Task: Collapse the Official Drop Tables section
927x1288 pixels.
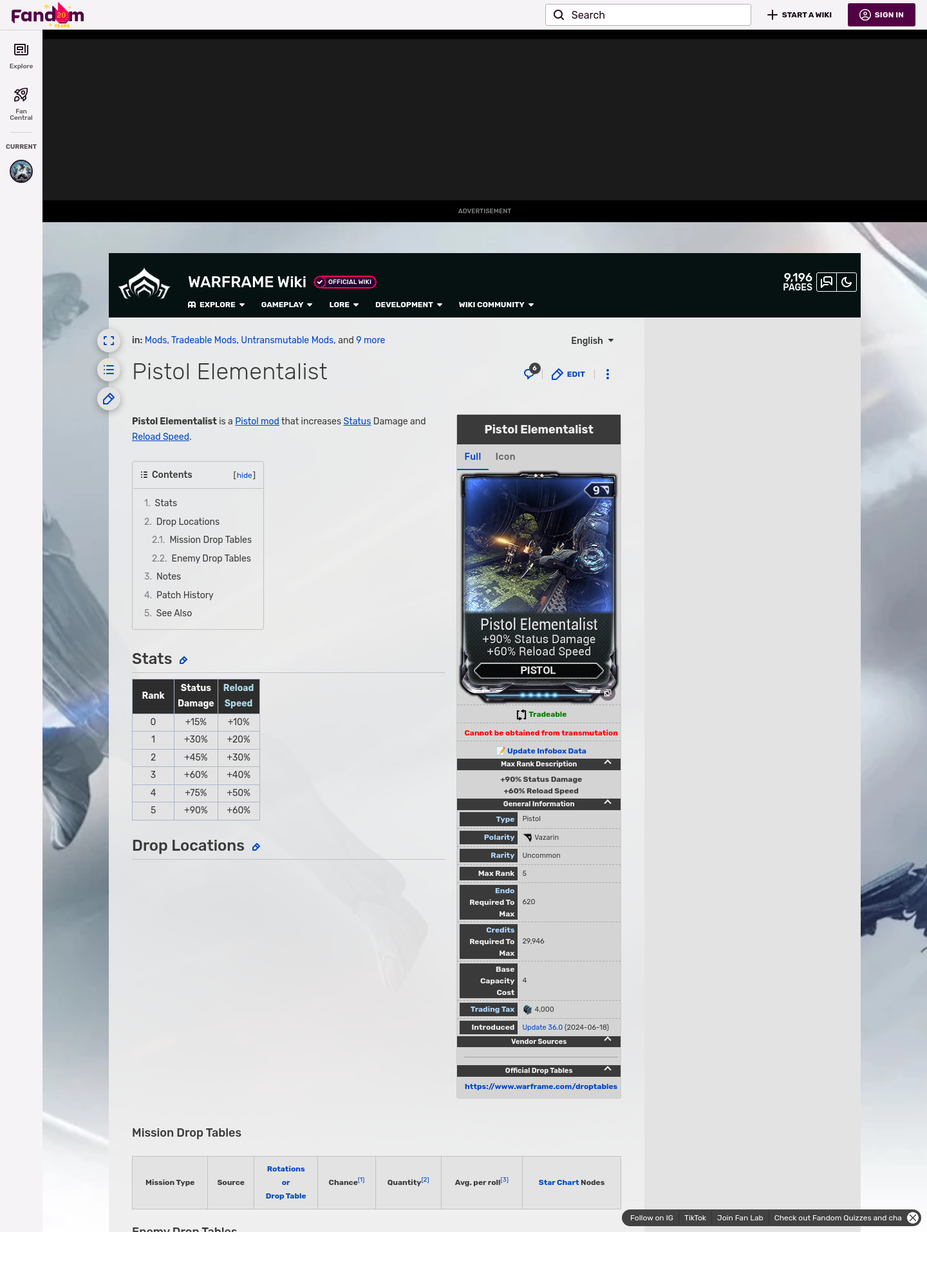Action: pyautogui.click(x=607, y=1070)
